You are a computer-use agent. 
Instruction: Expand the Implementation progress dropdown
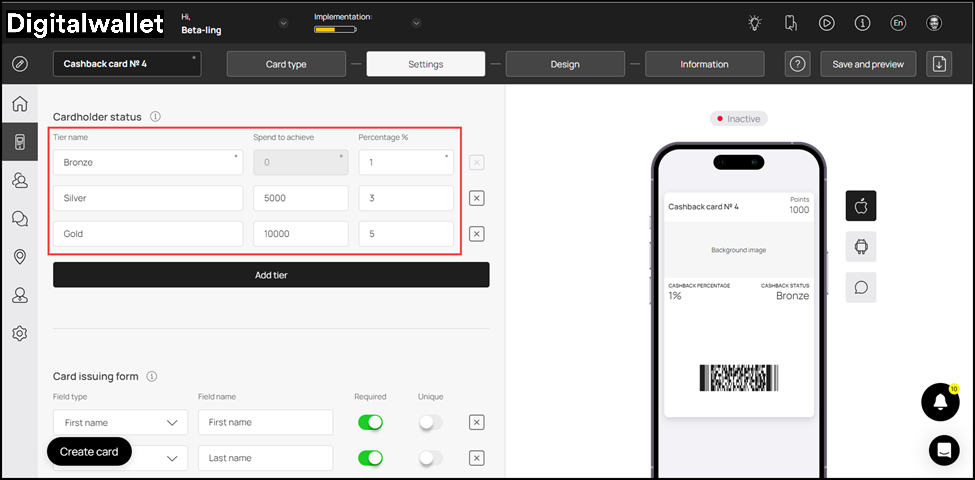point(416,23)
